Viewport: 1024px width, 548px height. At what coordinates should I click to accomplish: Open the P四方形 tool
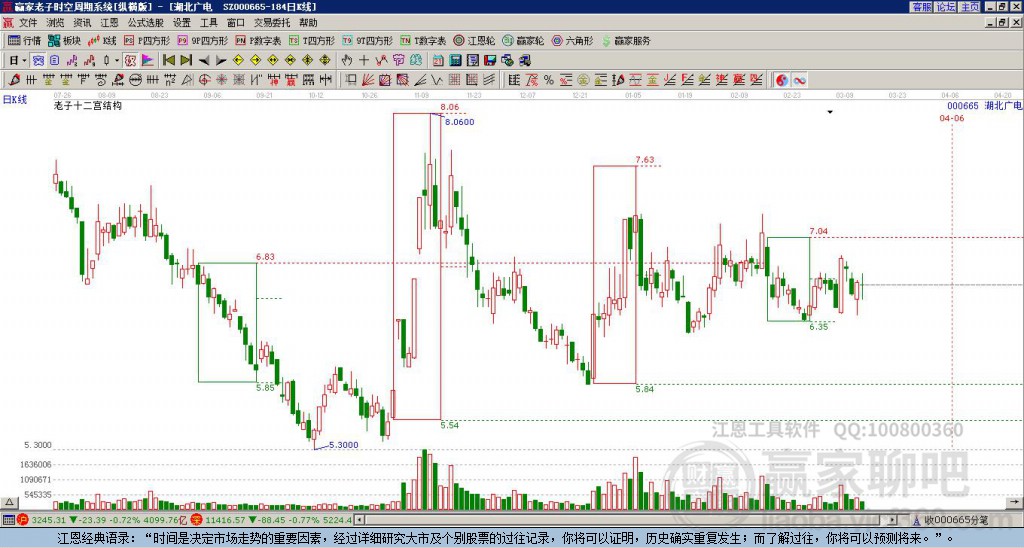(147, 40)
